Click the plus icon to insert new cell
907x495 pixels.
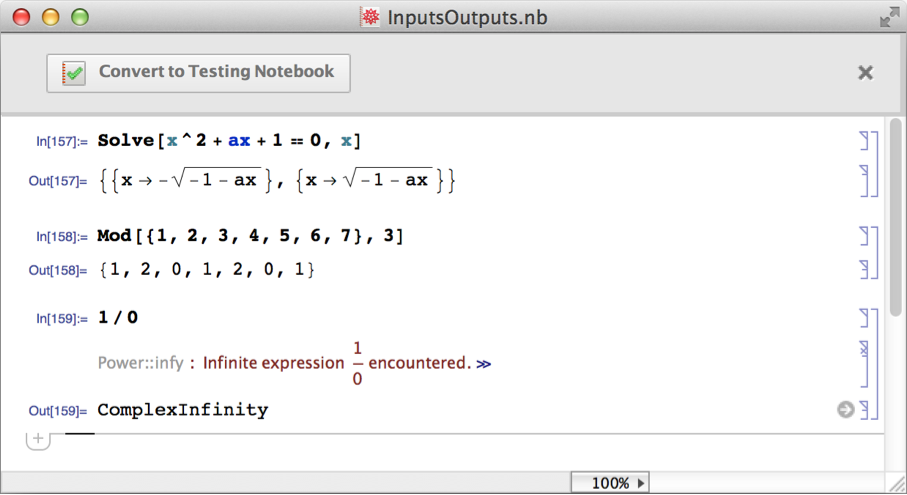(38, 439)
